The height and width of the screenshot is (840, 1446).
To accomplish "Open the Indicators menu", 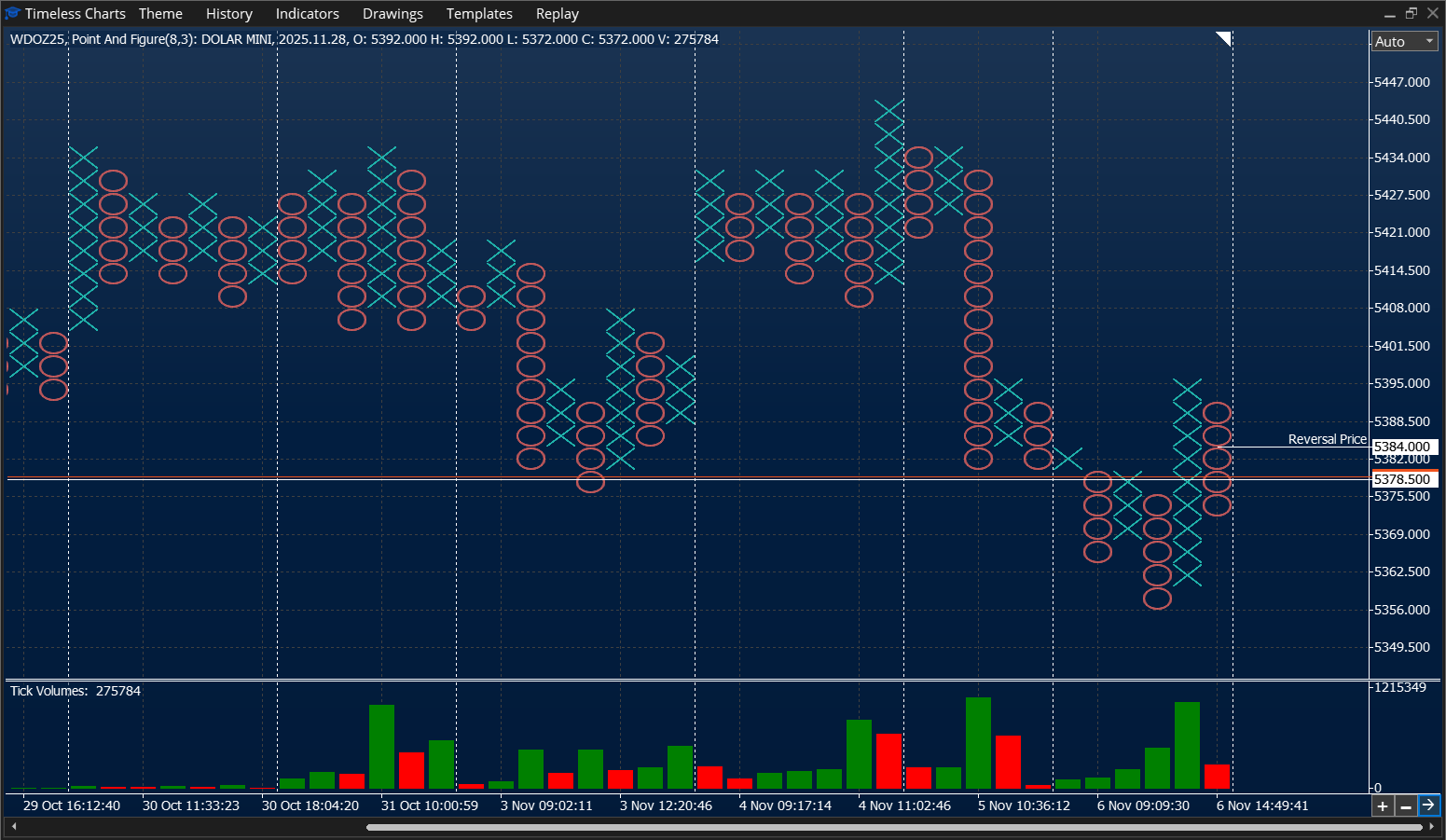I will [307, 13].
